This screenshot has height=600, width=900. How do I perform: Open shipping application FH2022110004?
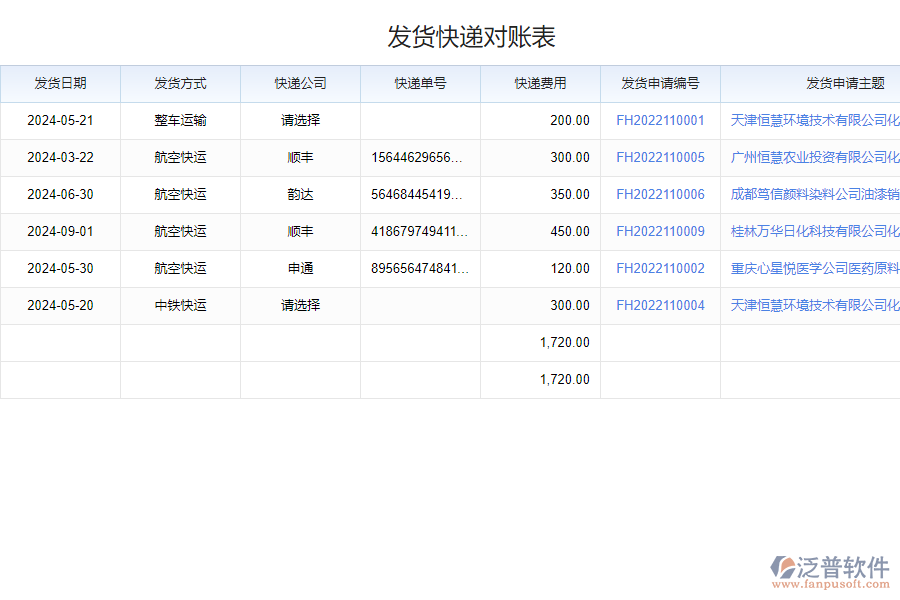pyautogui.click(x=661, y=305)
